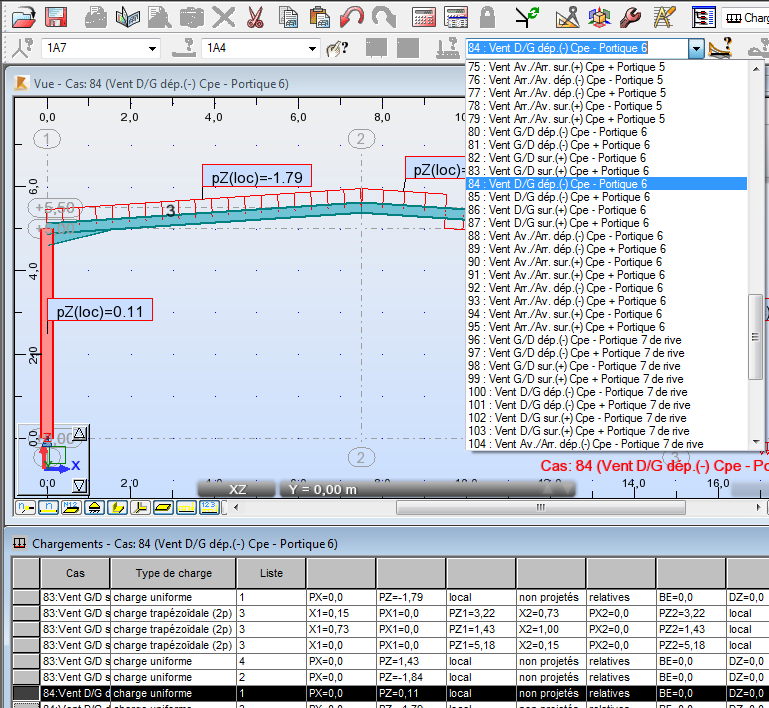Click the hand with question mark icon

(x=337, y=48)
